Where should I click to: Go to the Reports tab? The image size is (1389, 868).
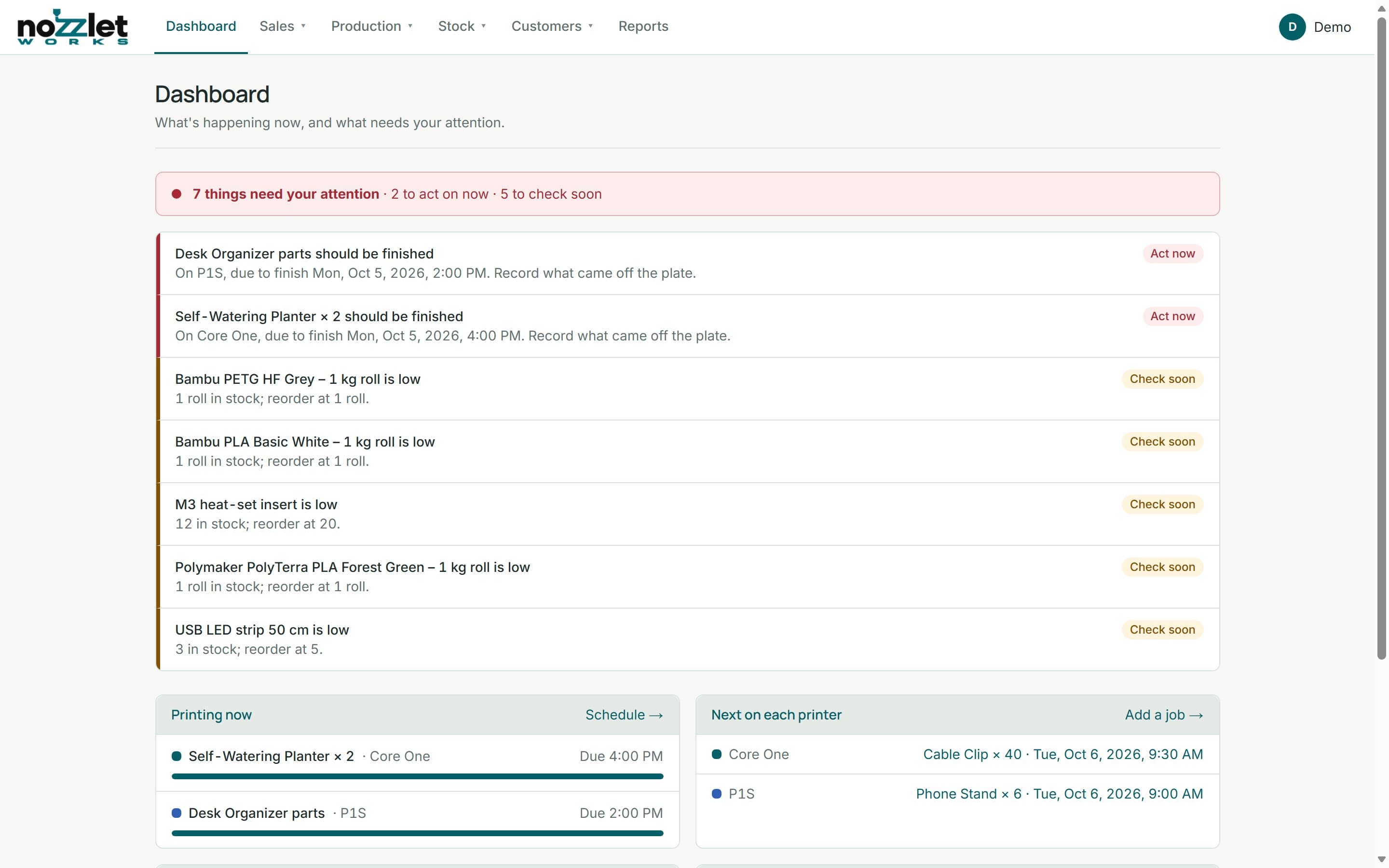coord(643,27)
